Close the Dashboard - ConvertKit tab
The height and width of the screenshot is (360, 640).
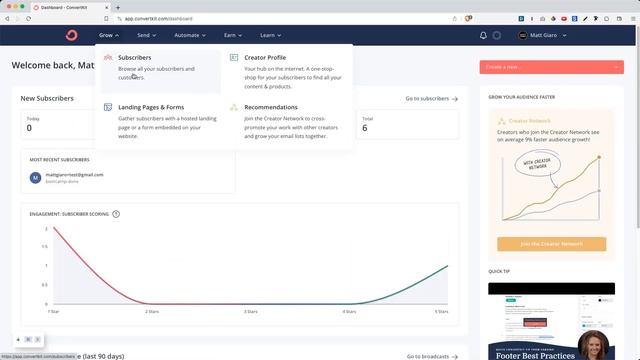(107, 7)
